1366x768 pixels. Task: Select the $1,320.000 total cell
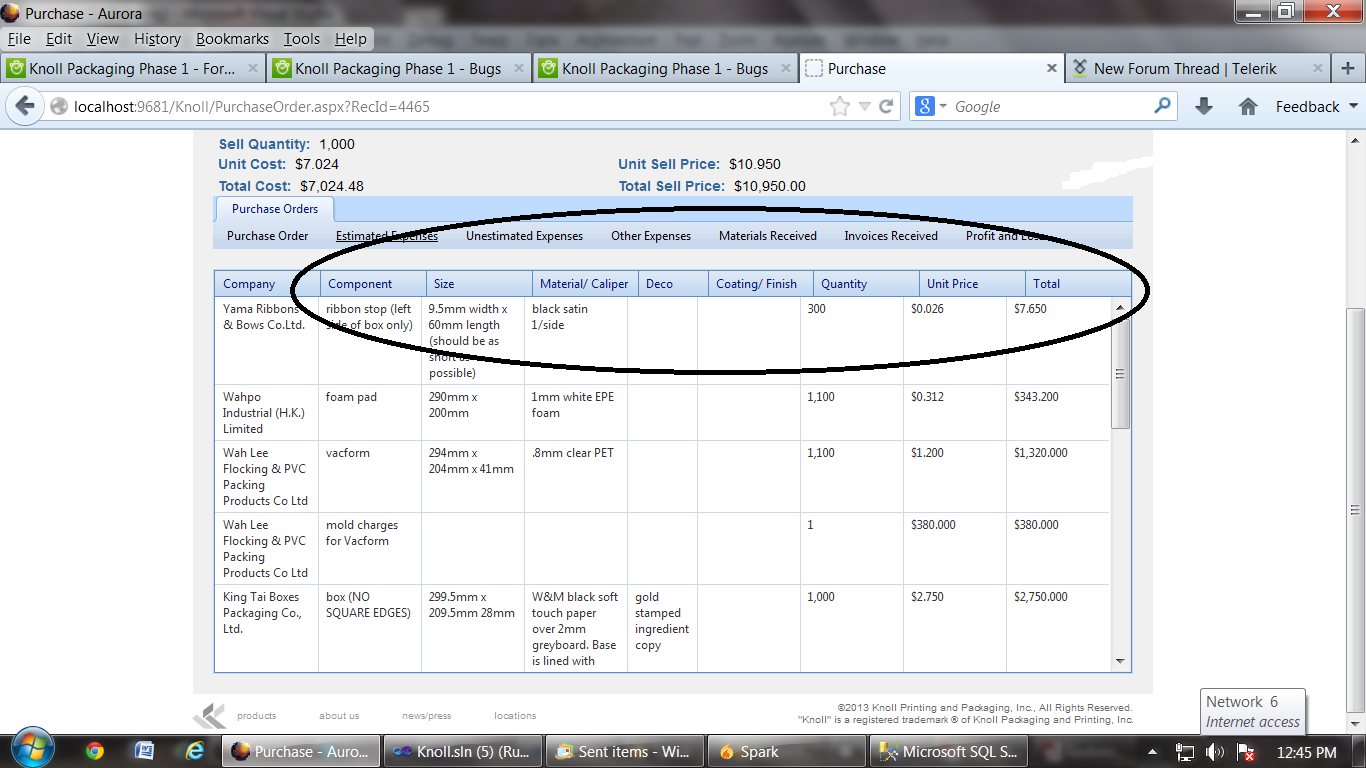pyautogui.click(x=1059, y=477)
